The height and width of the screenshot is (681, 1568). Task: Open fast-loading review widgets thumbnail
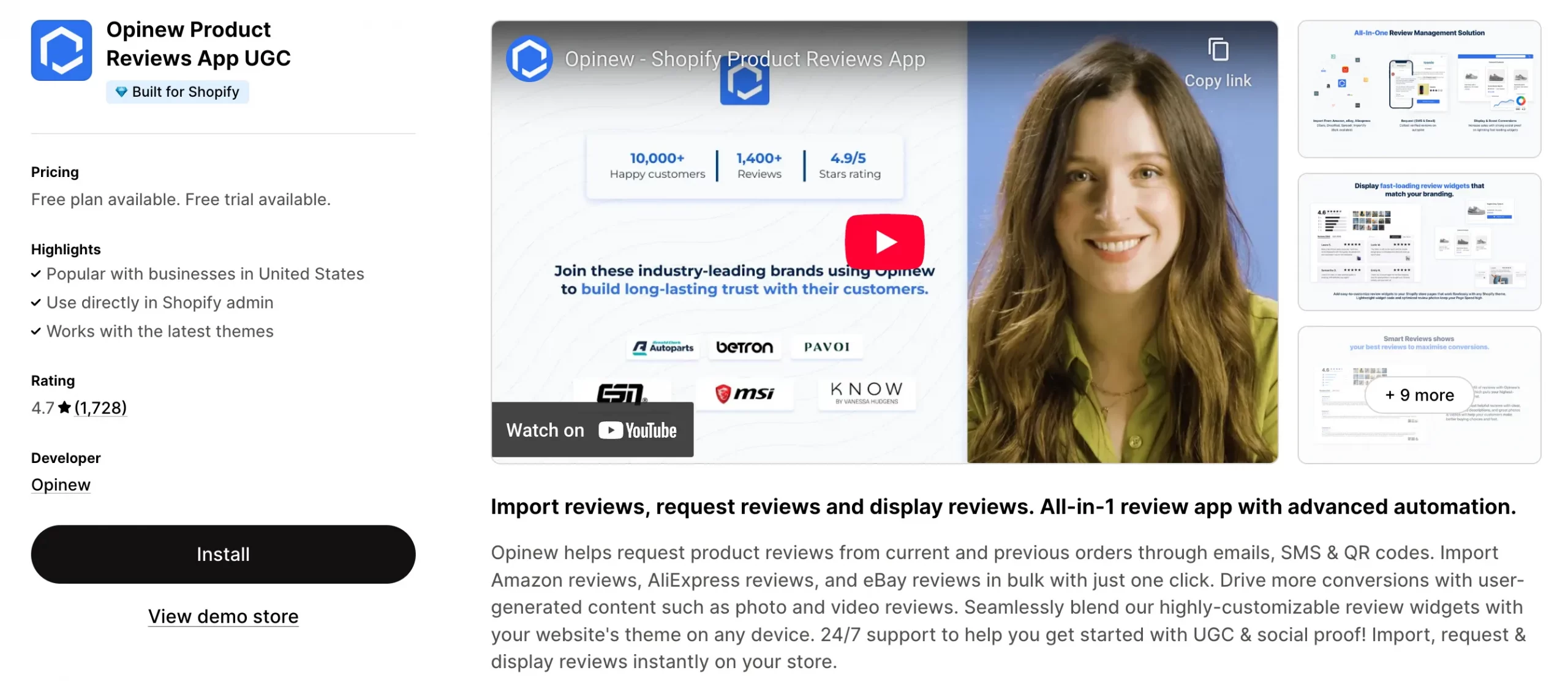(x=1419, y=242)
